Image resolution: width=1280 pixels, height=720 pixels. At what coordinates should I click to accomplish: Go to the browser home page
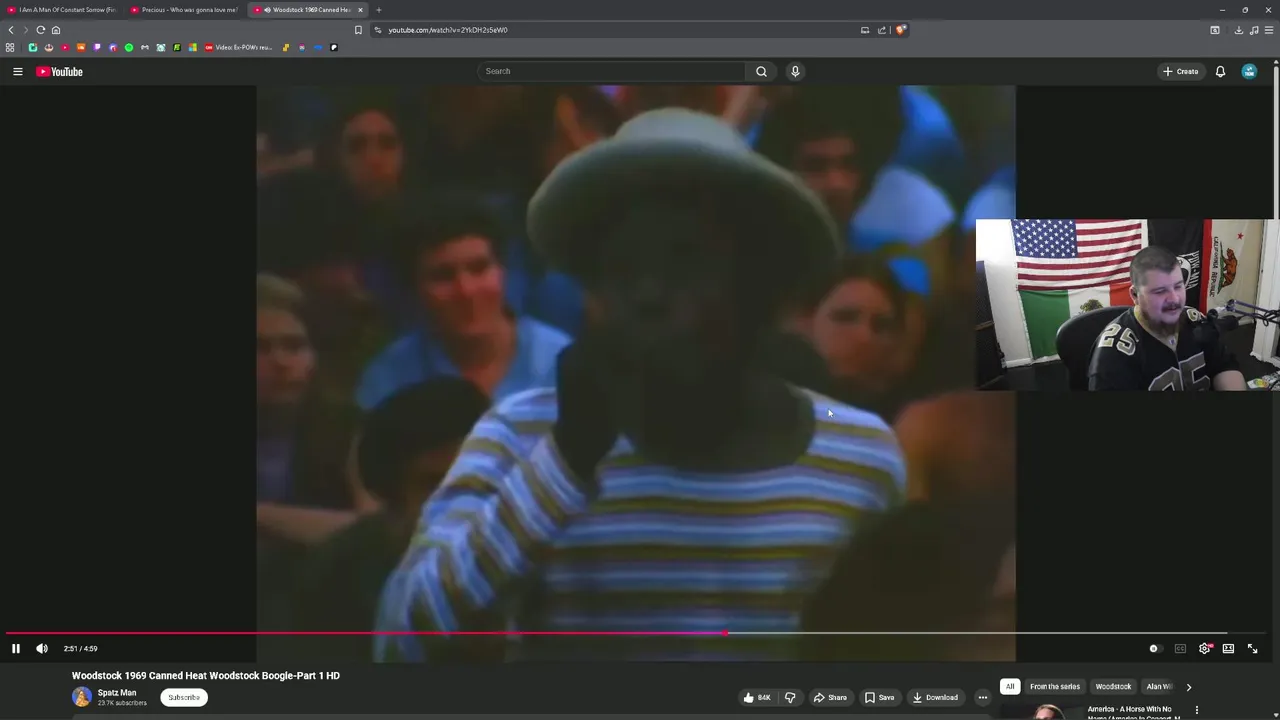tap(56, 30)
